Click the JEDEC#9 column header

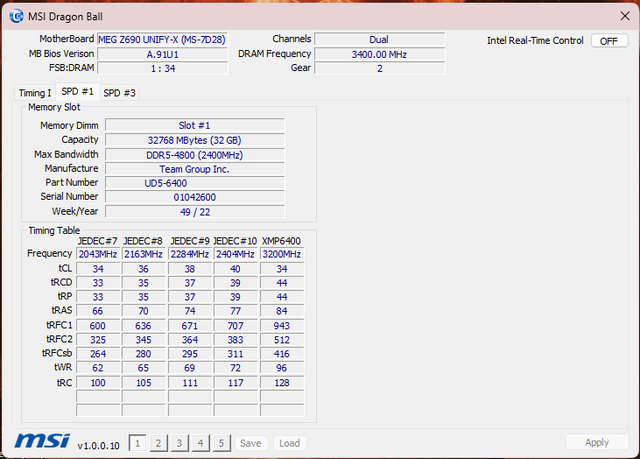pos(190,241)
